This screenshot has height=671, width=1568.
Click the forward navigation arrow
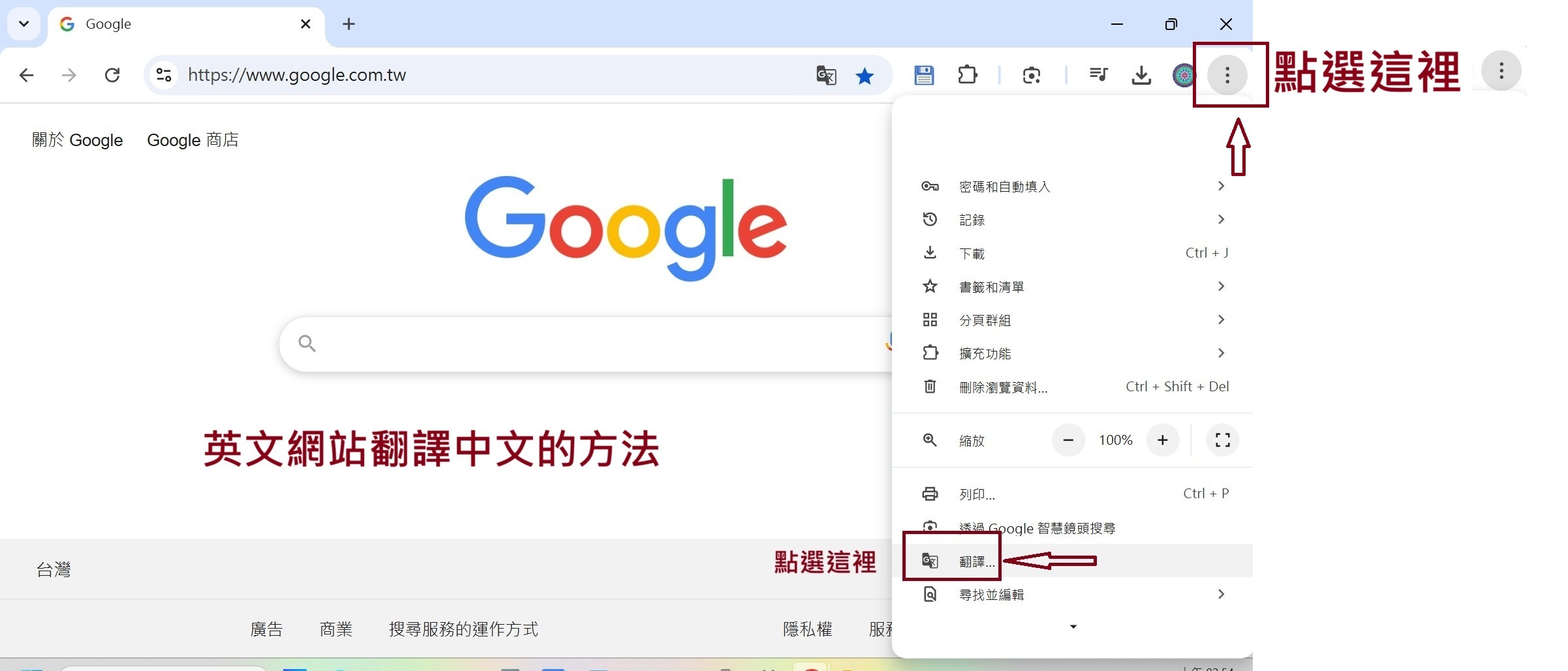coord(69,75)
